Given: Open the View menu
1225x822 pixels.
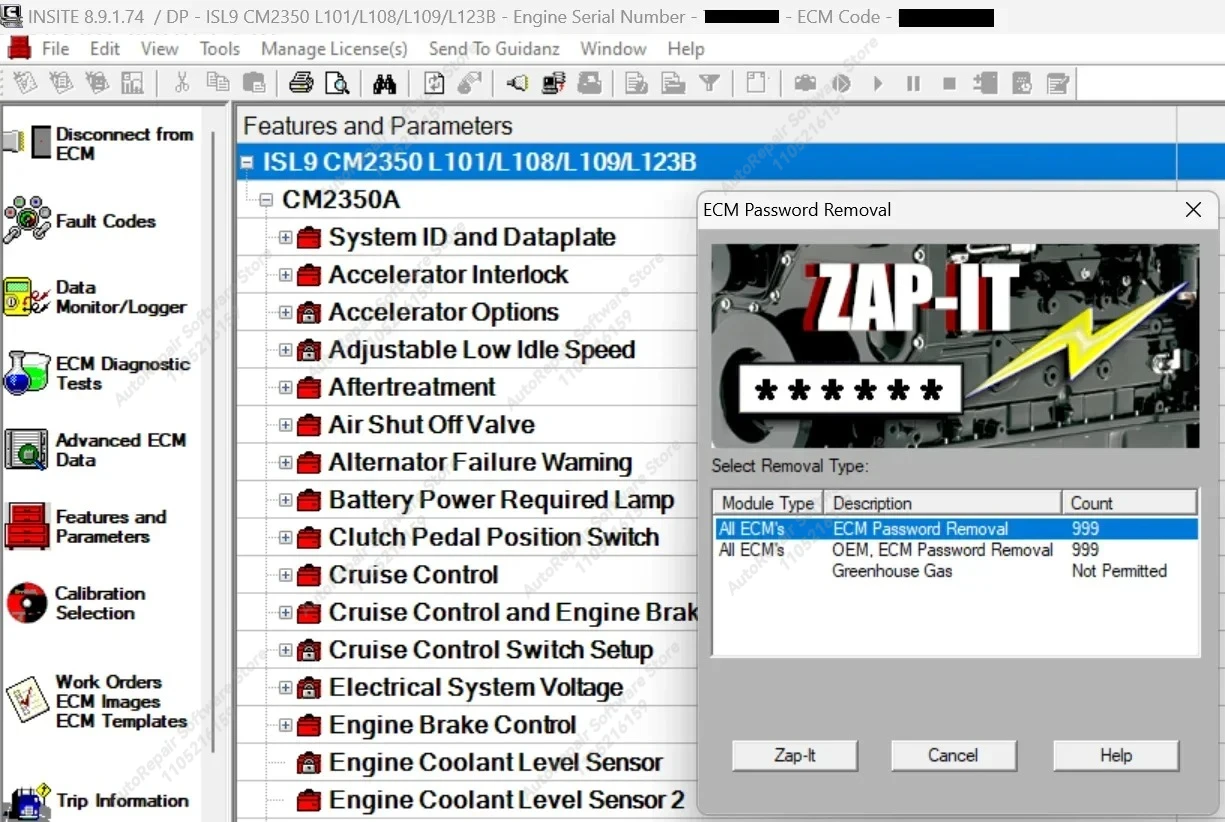Looking at the screenshot, I should (x=159, y=48).
